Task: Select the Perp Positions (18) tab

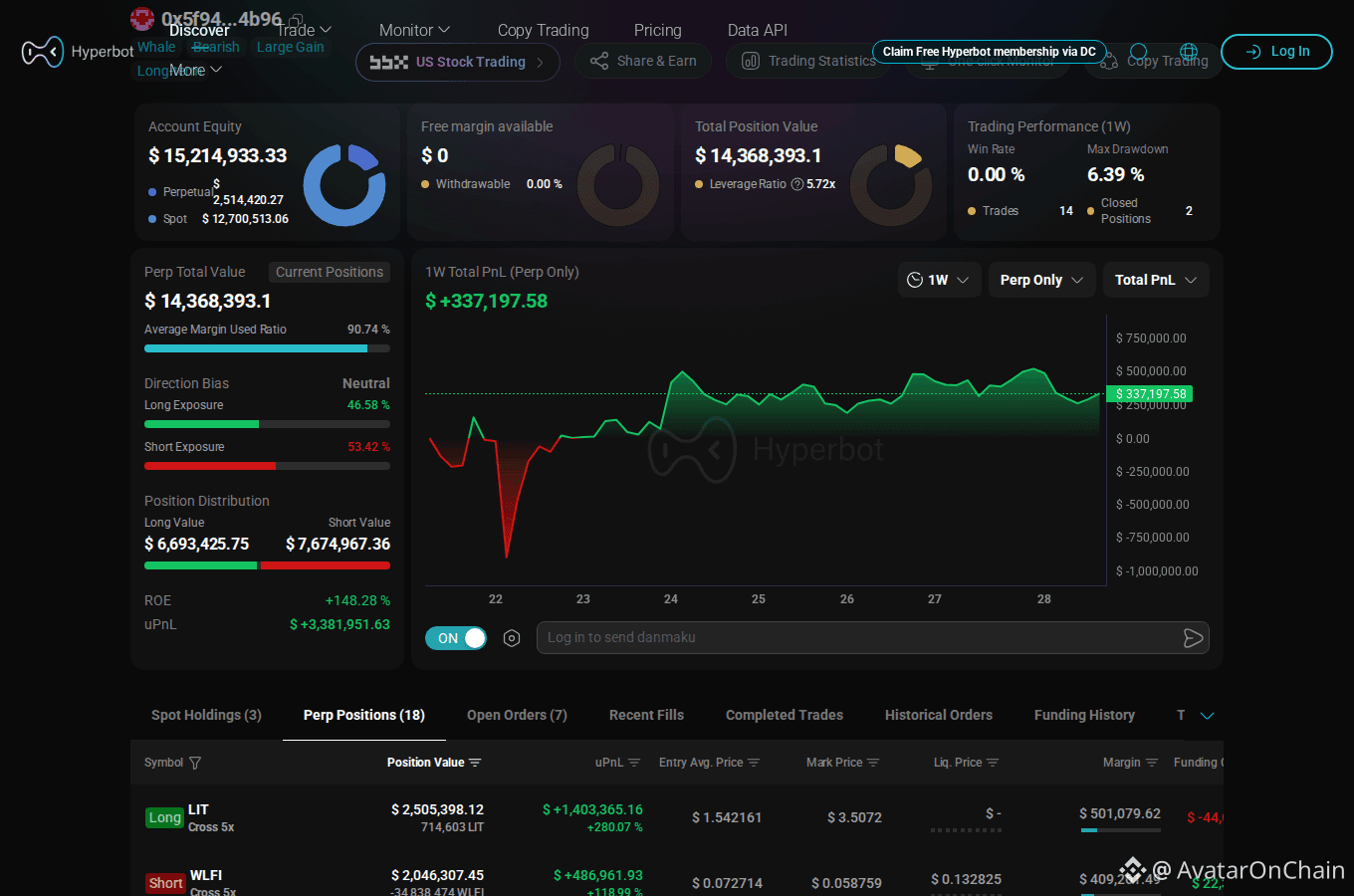Action: pos(364,715)
